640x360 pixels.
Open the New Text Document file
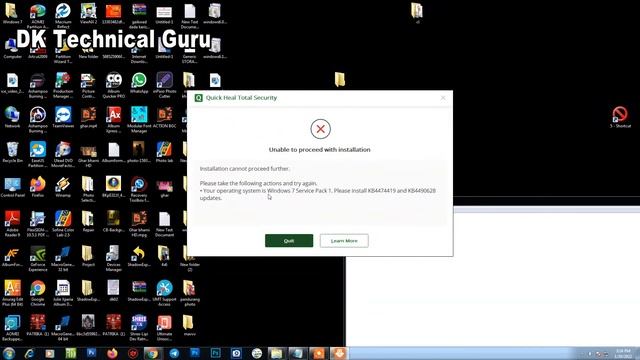click(x=164, y=224)
